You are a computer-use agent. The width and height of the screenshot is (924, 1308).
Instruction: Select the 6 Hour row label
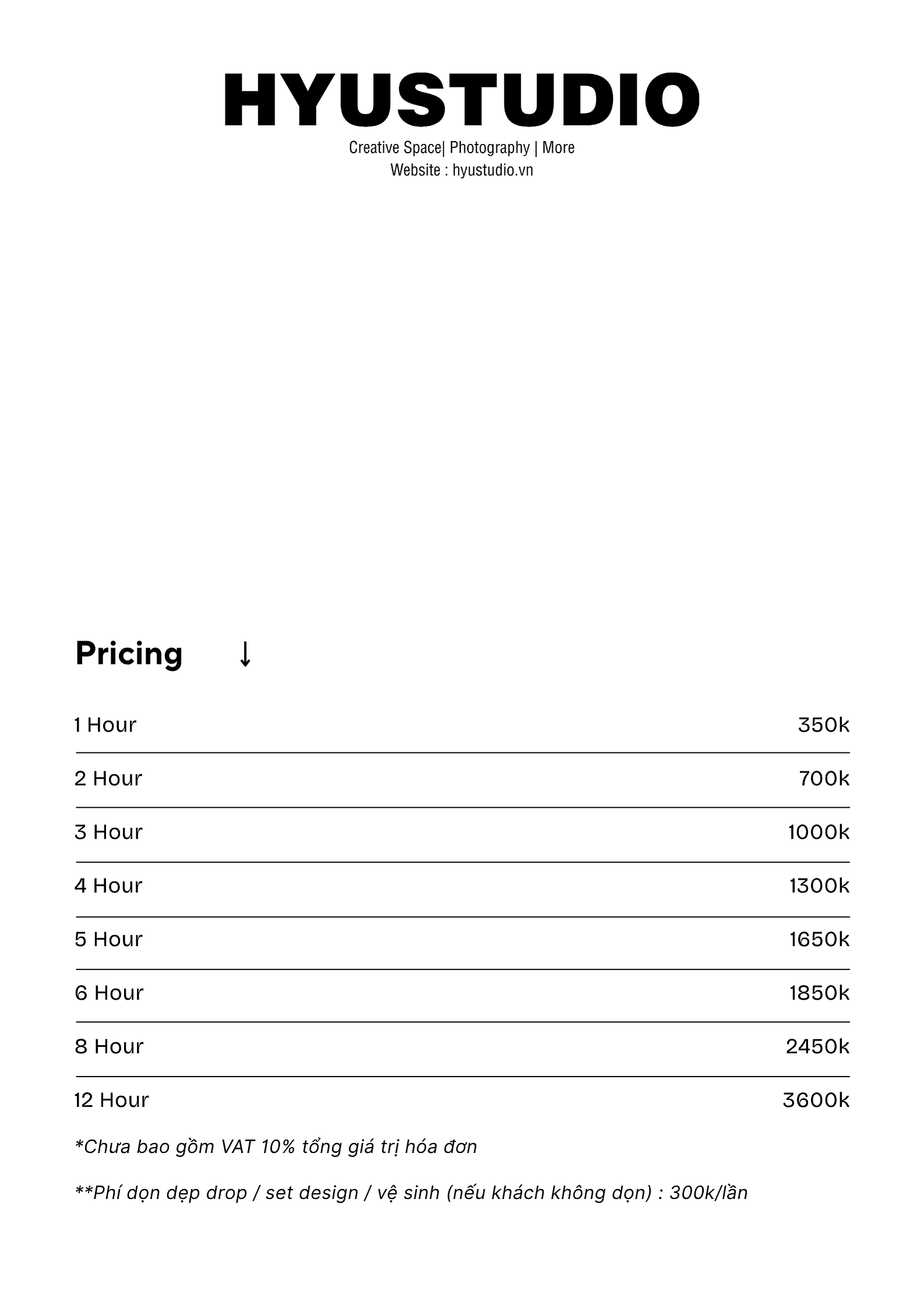tap(109, 993)
